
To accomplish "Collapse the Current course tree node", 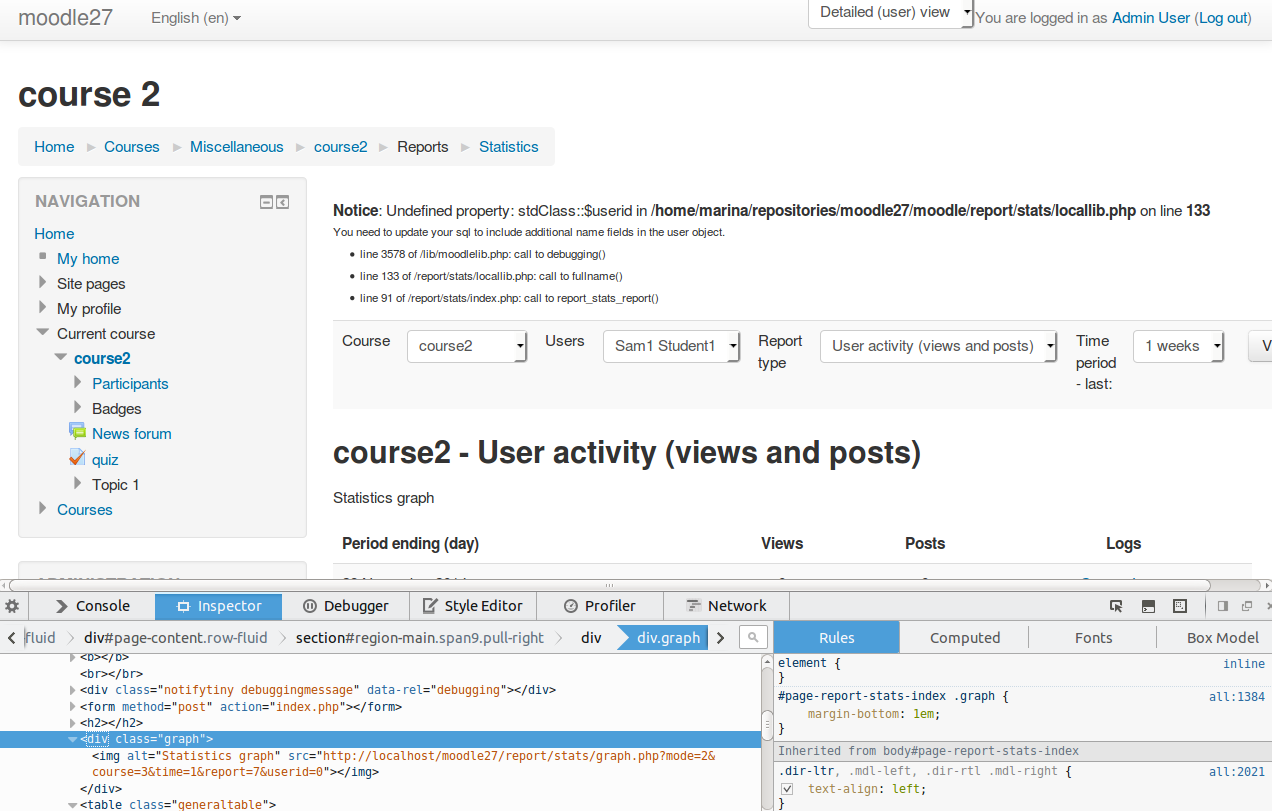I will (x=42, y=333).
